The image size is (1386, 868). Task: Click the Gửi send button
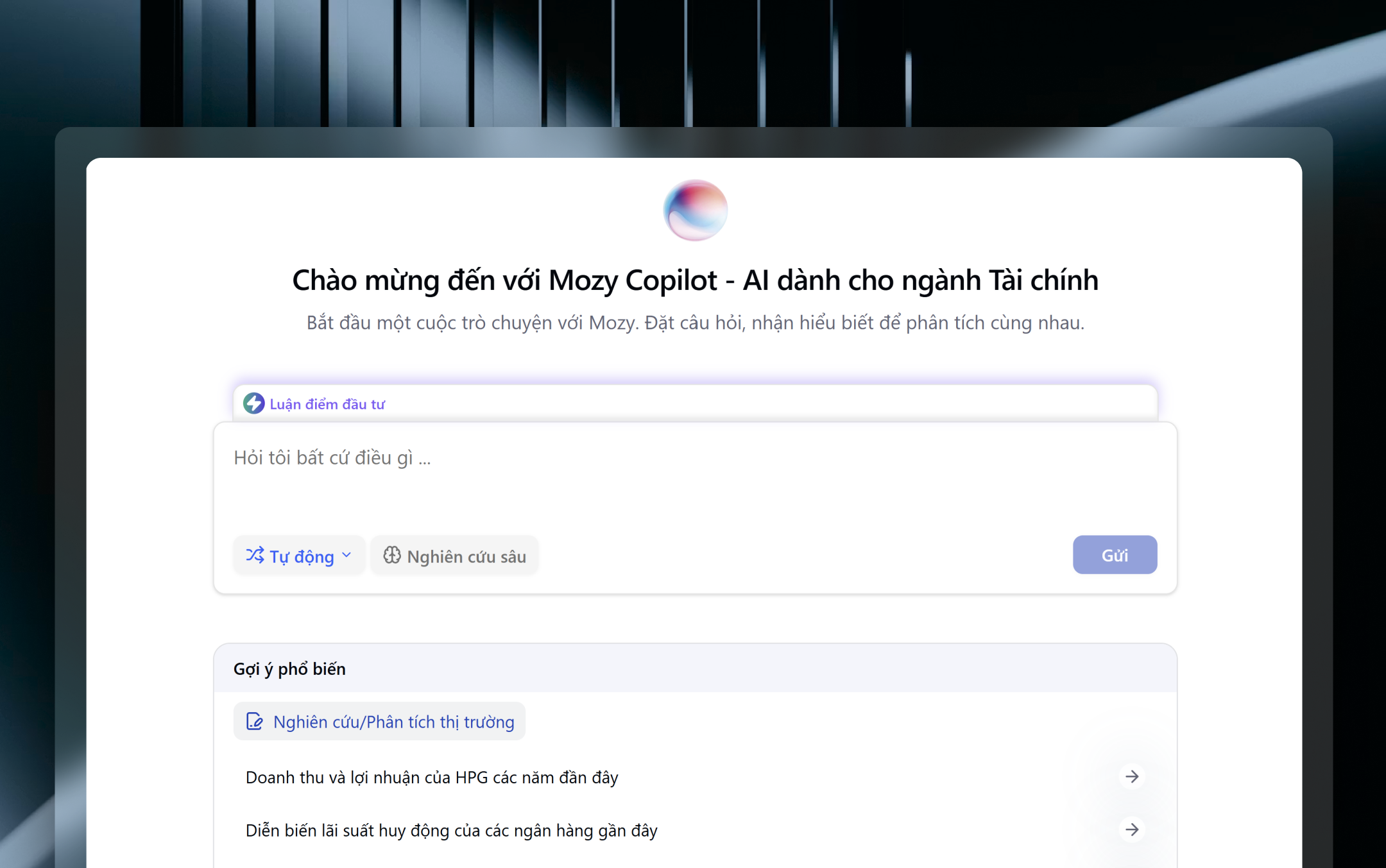1115,555
